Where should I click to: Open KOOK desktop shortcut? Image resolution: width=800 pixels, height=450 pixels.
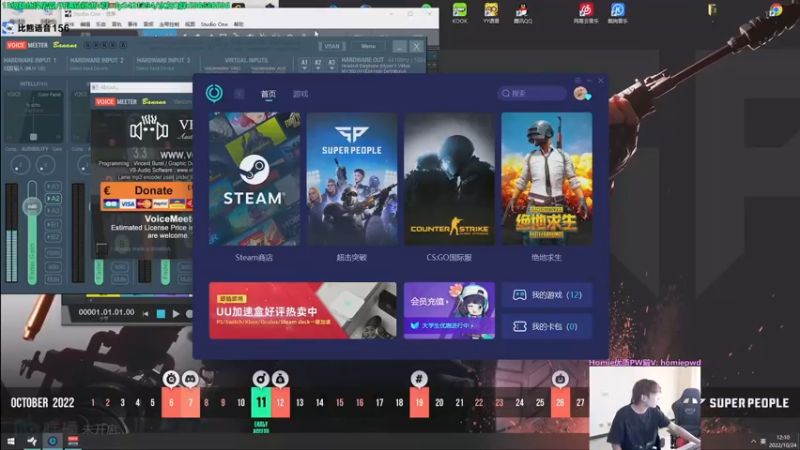pos(460,13)
